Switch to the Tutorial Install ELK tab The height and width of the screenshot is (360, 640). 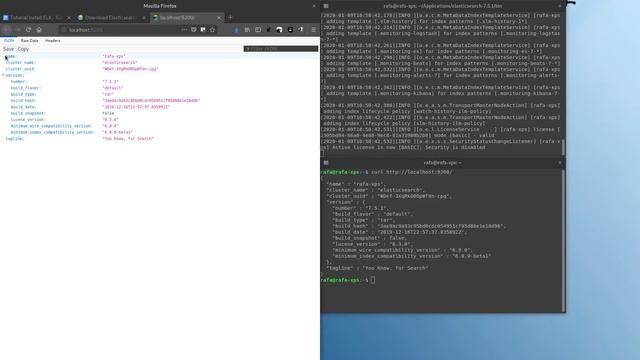[x=37, y=18]
